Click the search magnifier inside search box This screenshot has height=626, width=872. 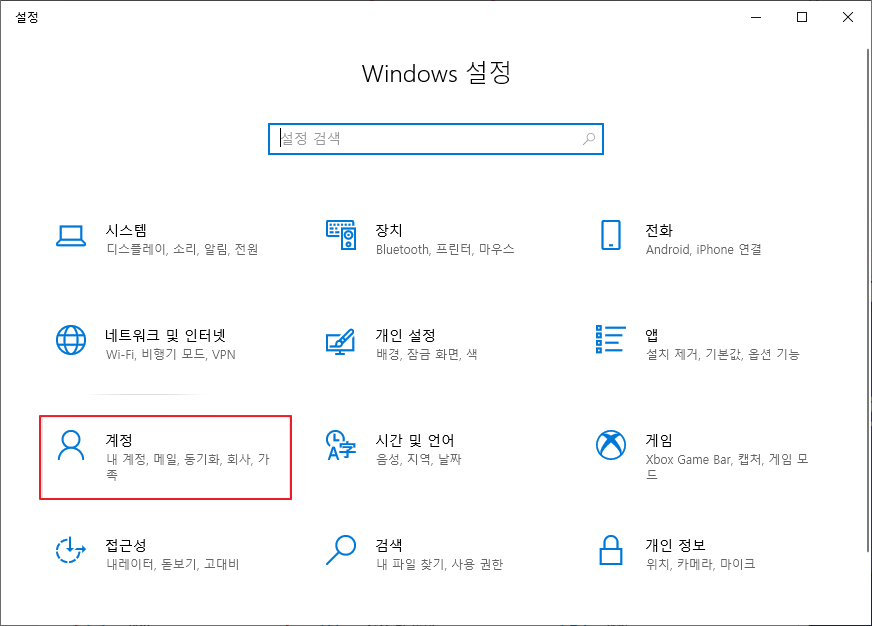pos(589,139)
